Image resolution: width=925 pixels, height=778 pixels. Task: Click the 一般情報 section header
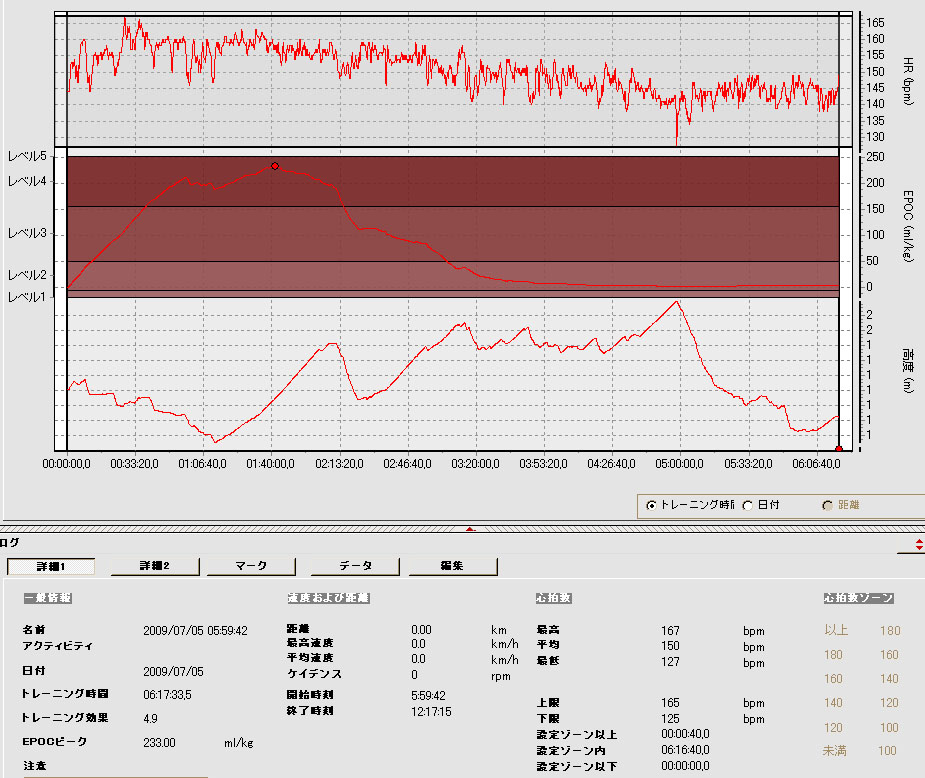click(x=48, y=598)
